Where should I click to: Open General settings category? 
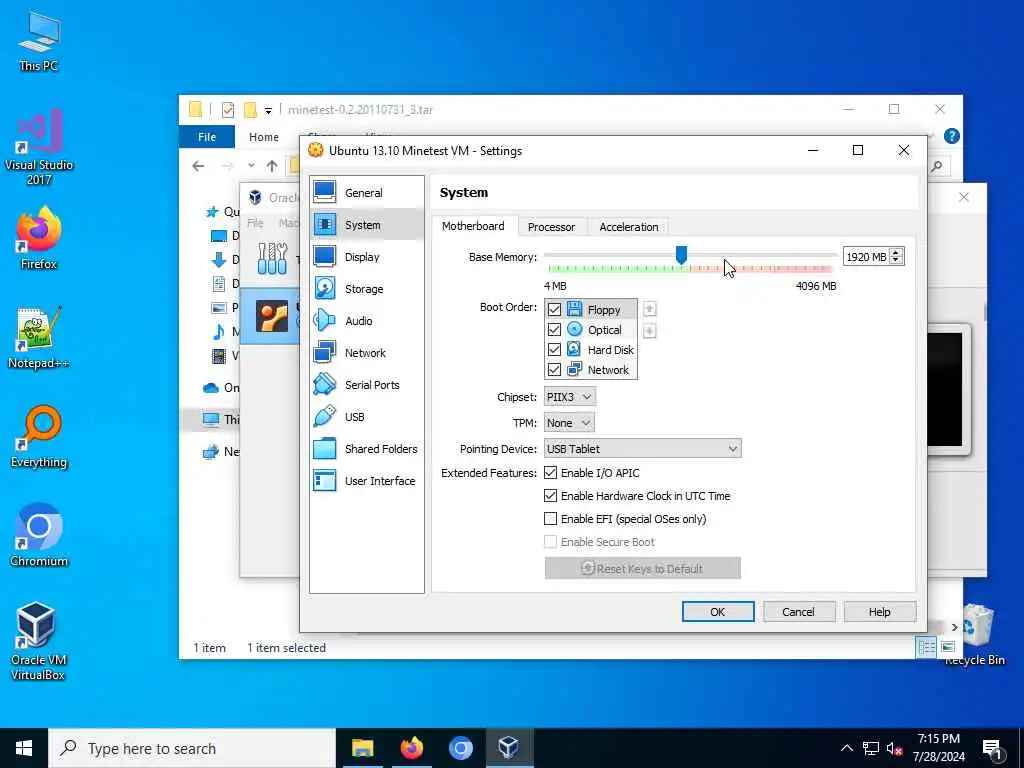[x=366, y=193]
